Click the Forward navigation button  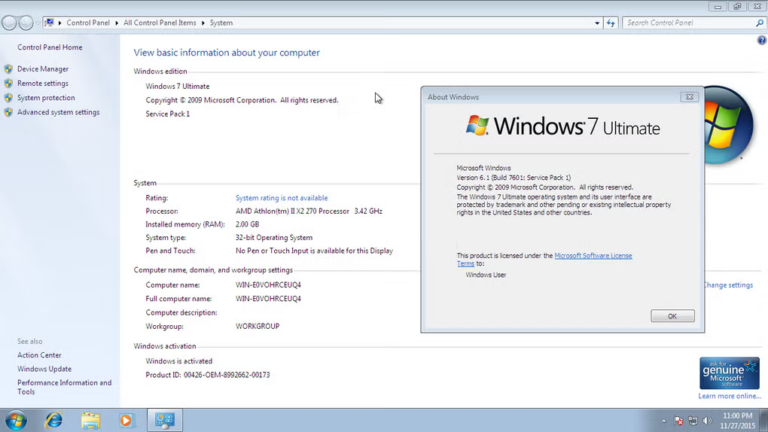point(26,23)
